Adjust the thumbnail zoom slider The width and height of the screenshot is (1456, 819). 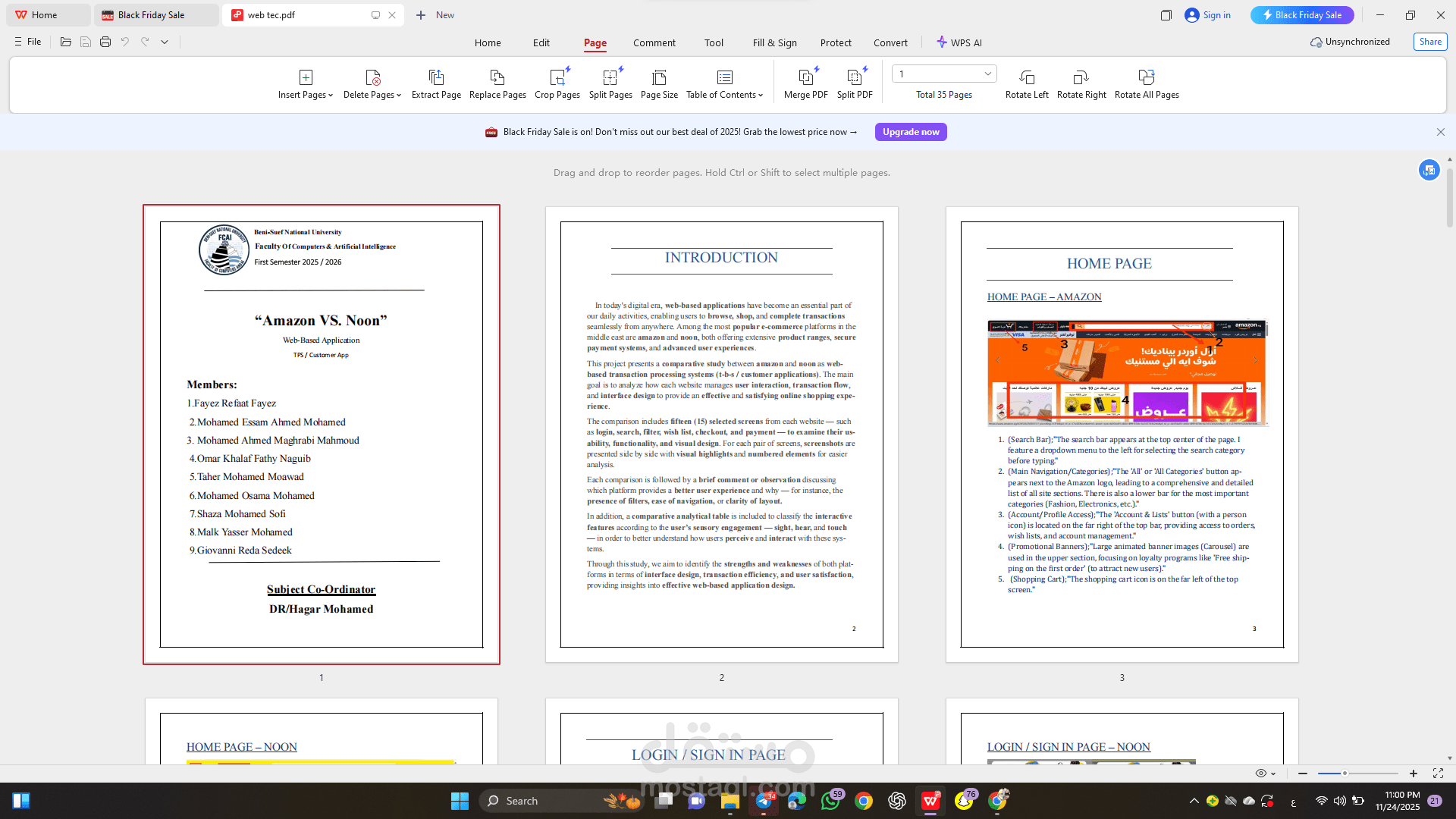[x=1345, y=773]
